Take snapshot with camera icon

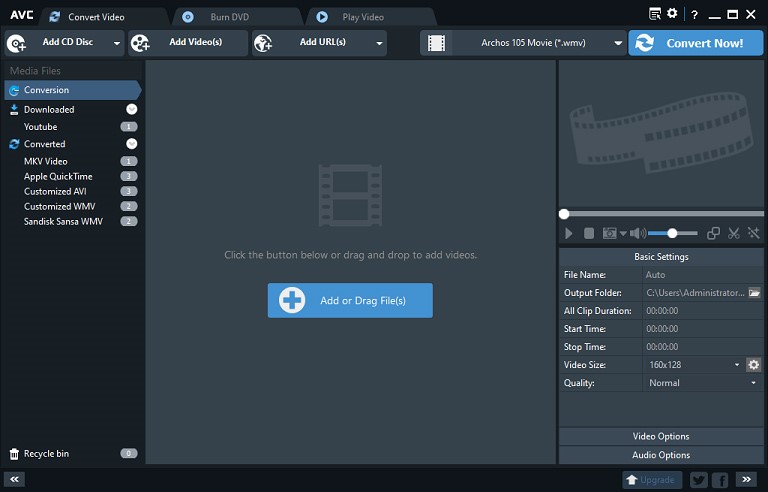[609, 233]
